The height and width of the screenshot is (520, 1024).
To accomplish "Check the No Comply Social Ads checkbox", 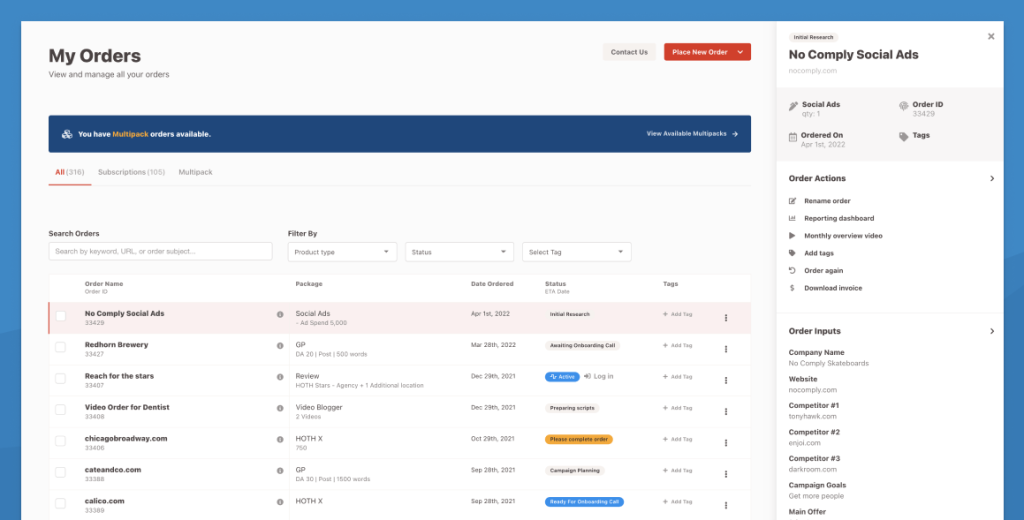I will click(61, 316).
